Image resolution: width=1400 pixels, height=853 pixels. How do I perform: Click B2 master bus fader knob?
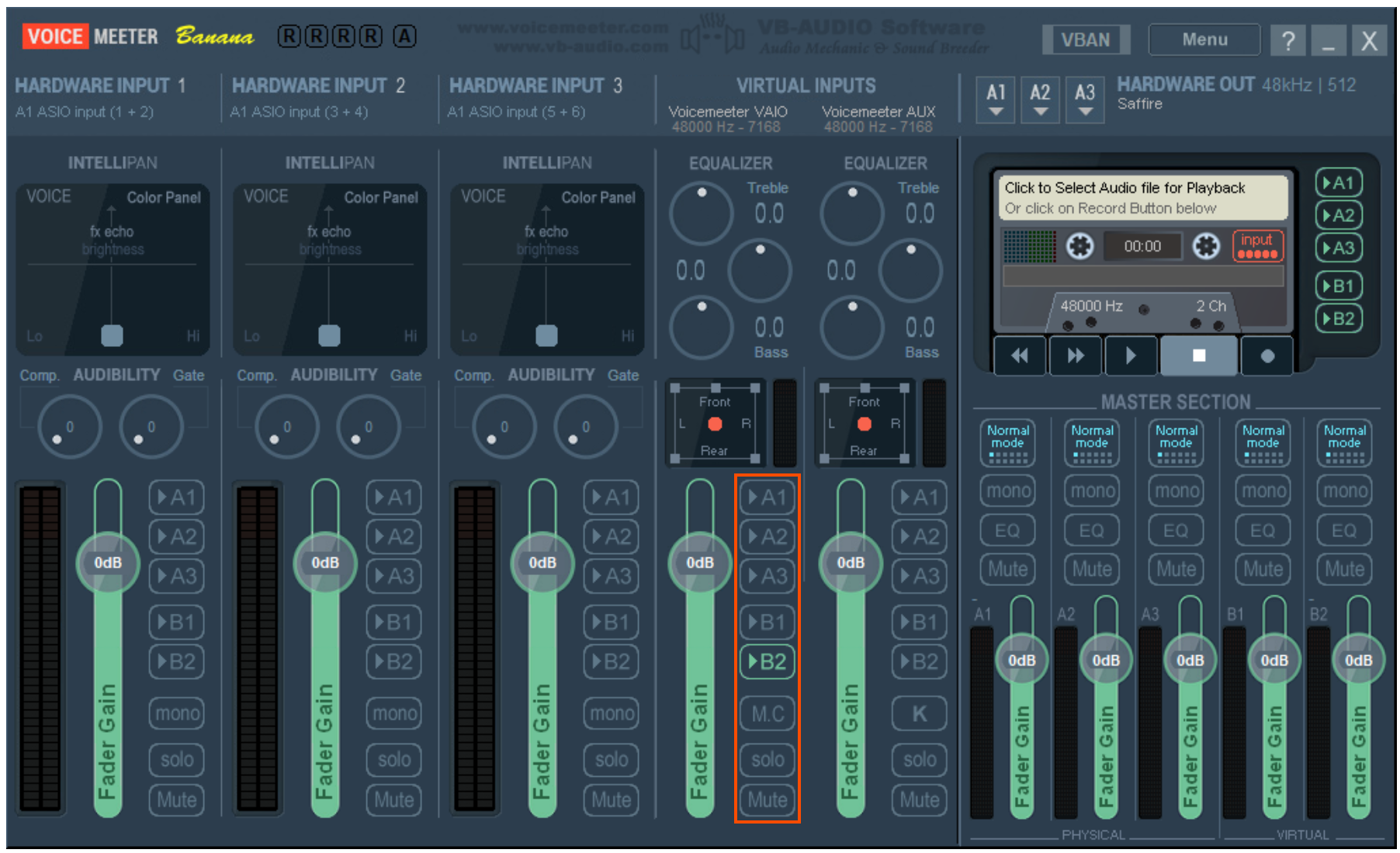(1359, 661)
